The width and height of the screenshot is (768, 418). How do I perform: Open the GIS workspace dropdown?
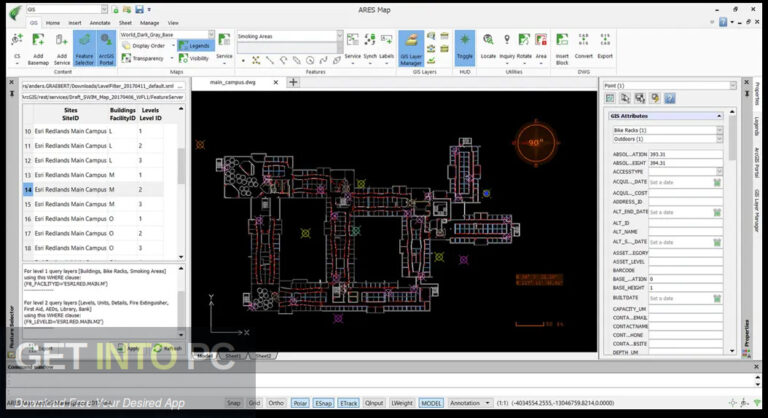click(x=104, y=9)
